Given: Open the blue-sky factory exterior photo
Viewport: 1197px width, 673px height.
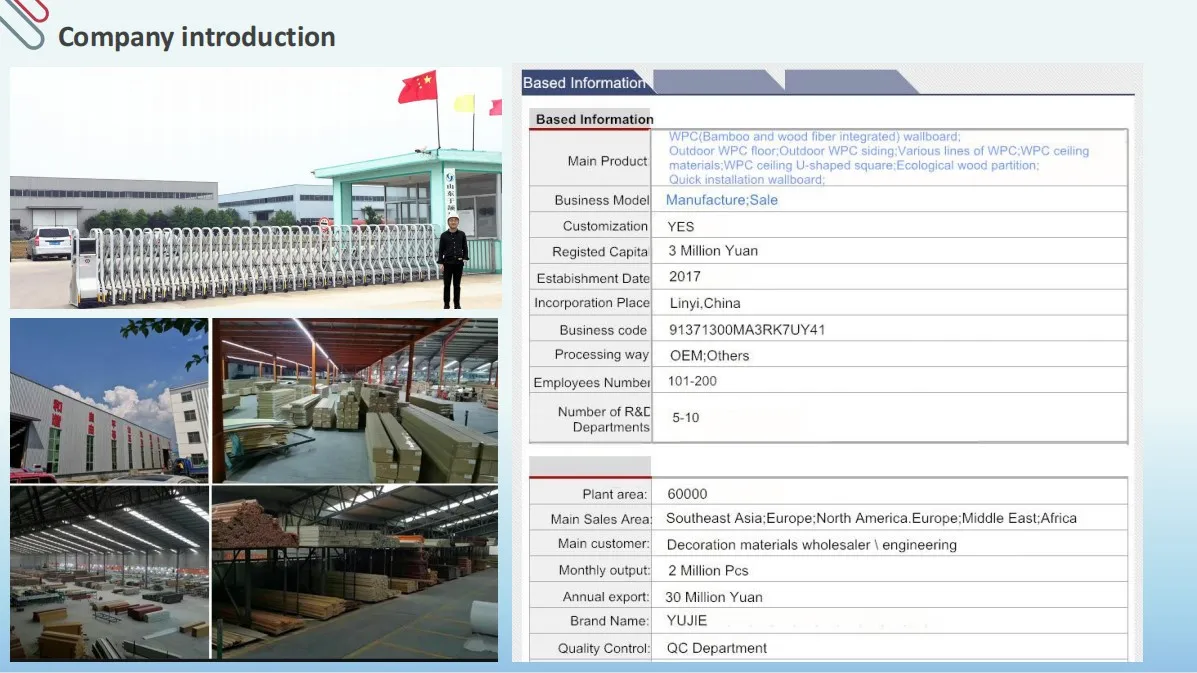Looking at the screenshot, I should [x=109, y=401].
